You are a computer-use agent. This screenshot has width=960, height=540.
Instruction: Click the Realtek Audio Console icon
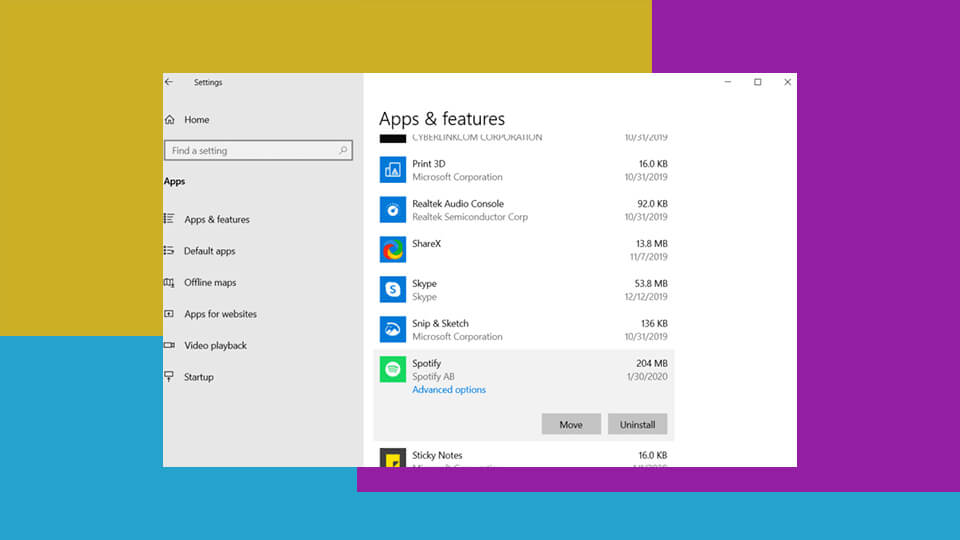[392, 209]
